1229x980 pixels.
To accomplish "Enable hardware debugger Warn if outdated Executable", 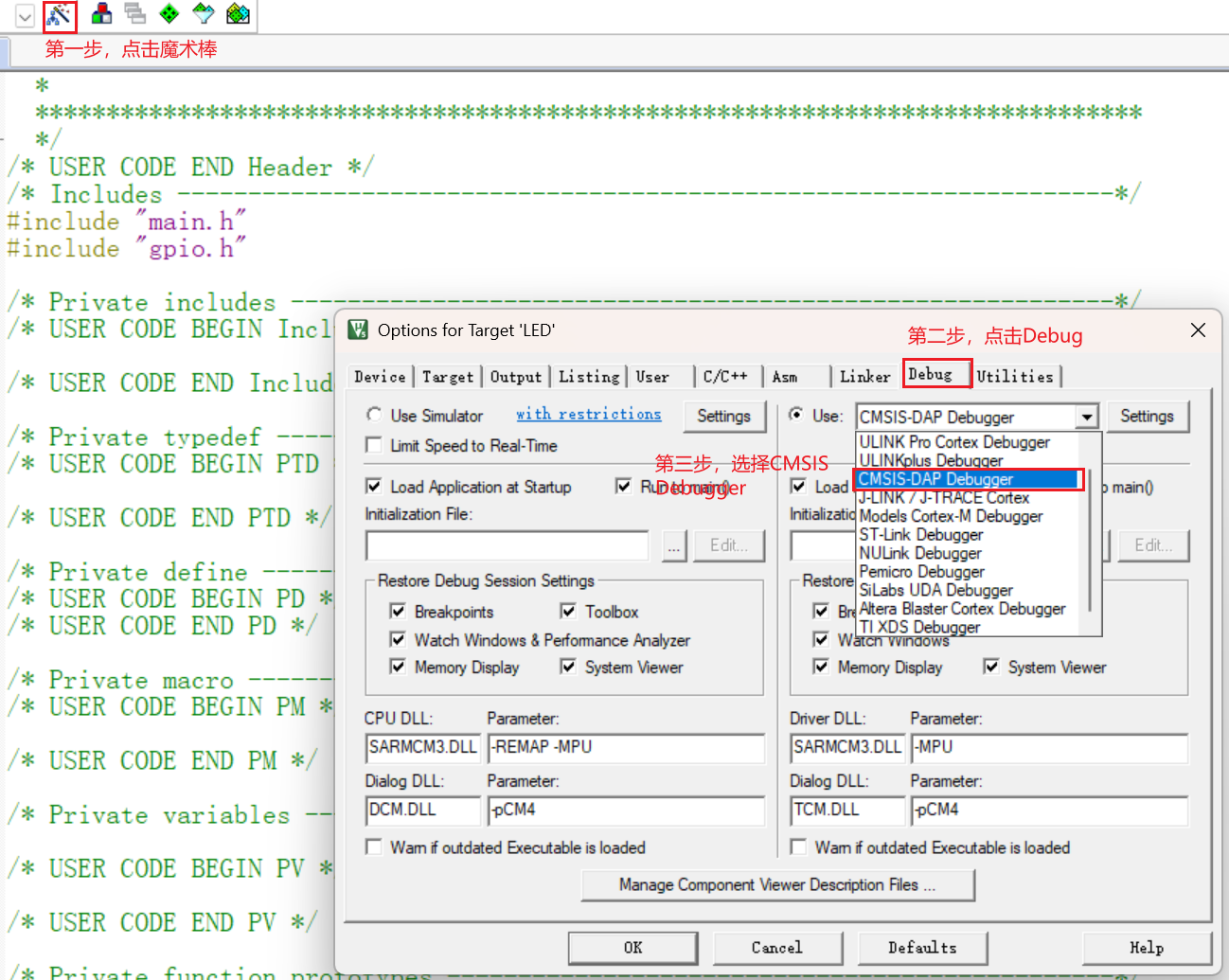I will click(799, 846).
